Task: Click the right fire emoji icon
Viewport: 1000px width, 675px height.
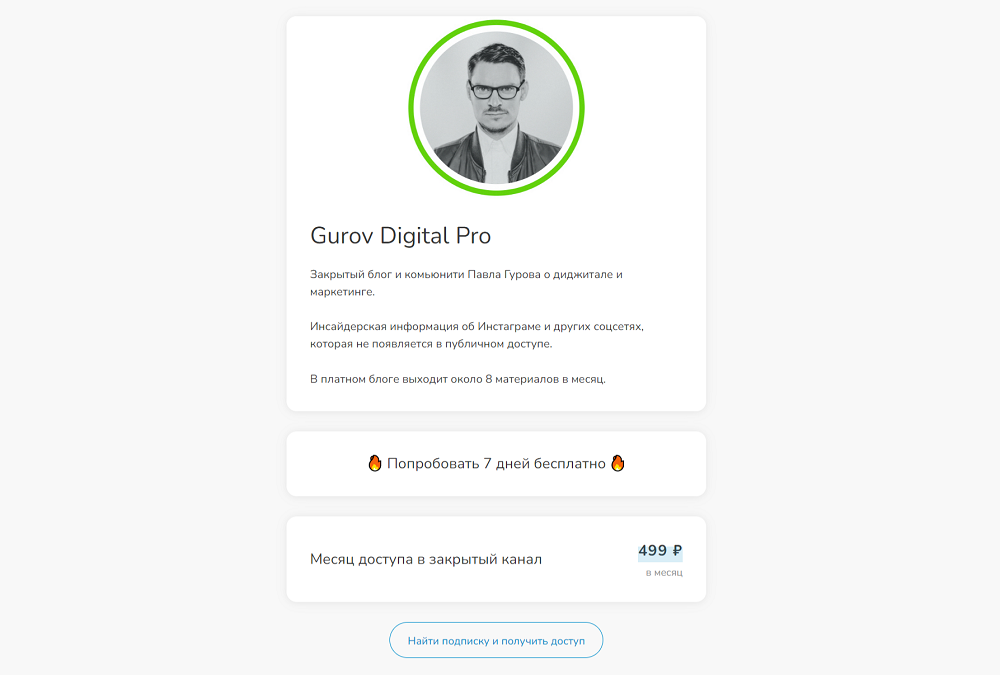Action: (617, 463)
